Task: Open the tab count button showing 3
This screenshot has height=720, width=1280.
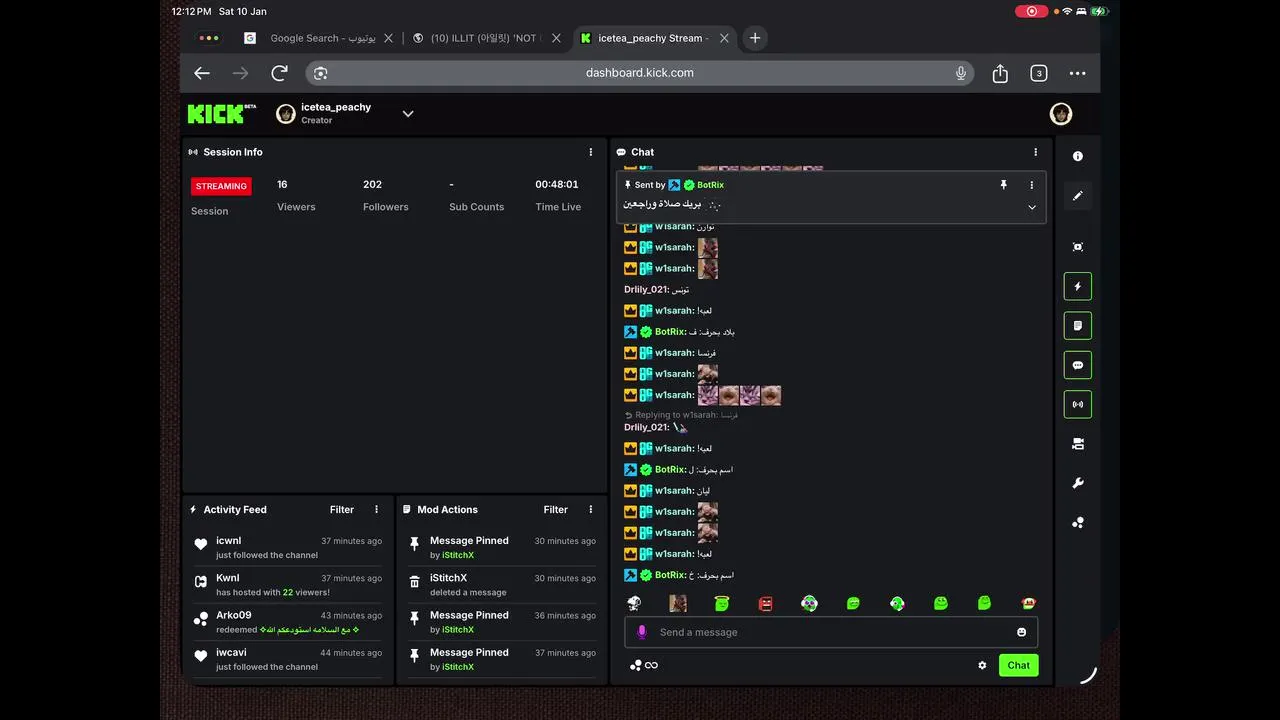Action: 1039,73
